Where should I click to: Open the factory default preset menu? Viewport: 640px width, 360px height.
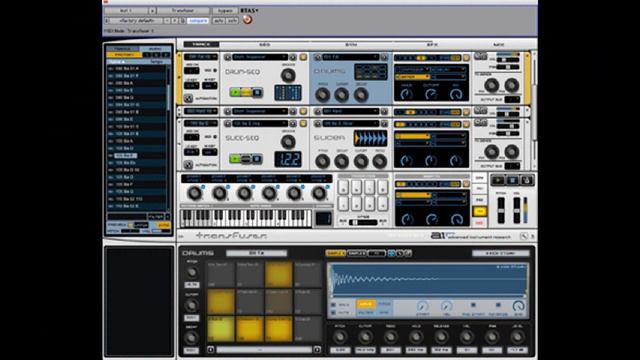tap(137, 20)
